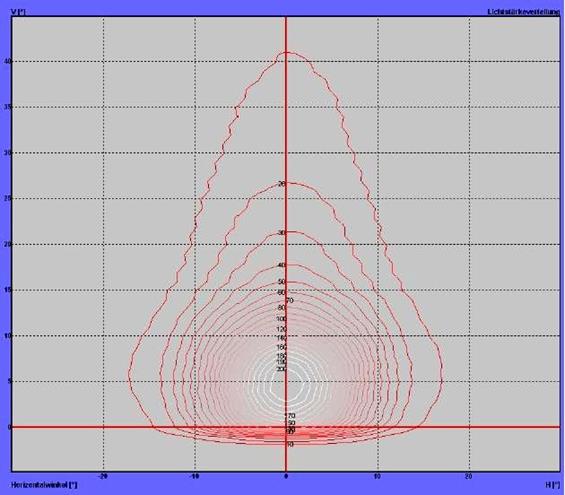Click the contour line label 200
Screen dimensions: 565x495
click(x=281, y=369)
